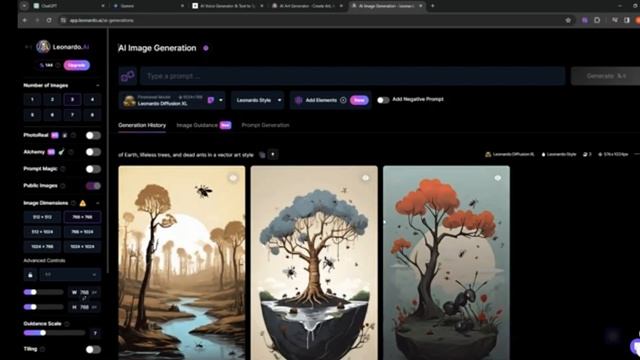Open the orange tree with ant image
Viewport: 640px width, 360px height.
(446, 263)
